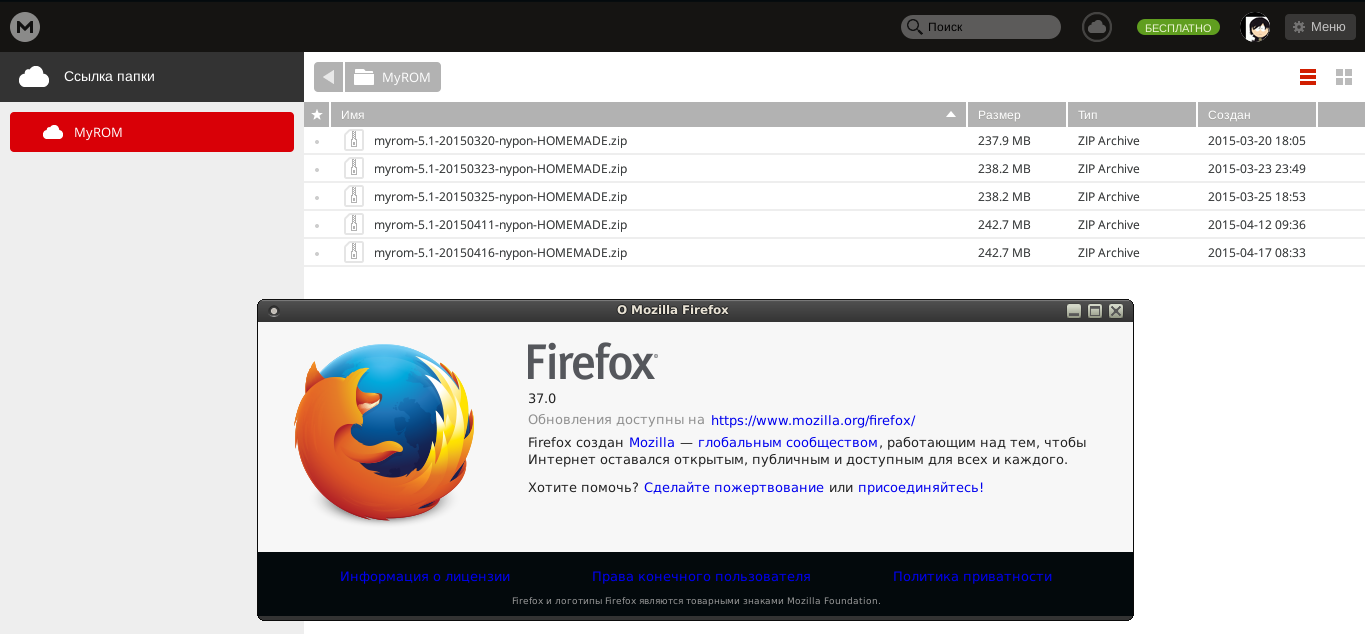Sort files by Создан column
The height and width of the screenshot is (634, 1365).
pyautogui.click(x=1257, y=115)
